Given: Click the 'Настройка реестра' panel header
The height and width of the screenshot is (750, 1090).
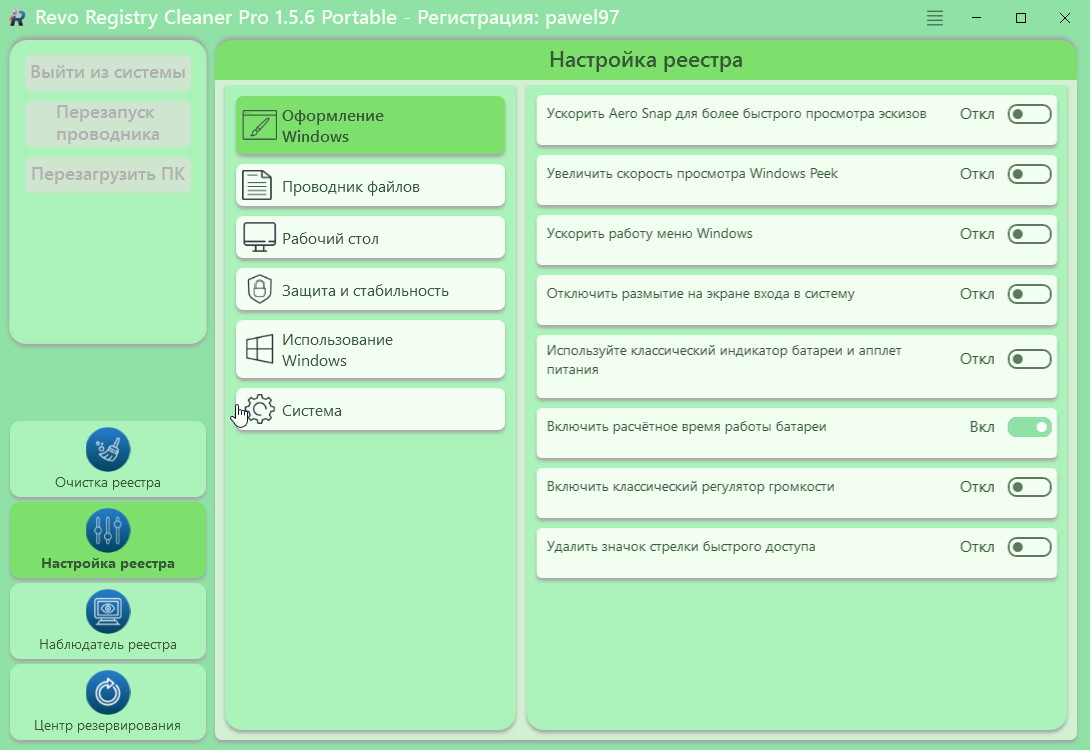Looking at the screenshot, I should pyautogui.click(x=646, y=60).
